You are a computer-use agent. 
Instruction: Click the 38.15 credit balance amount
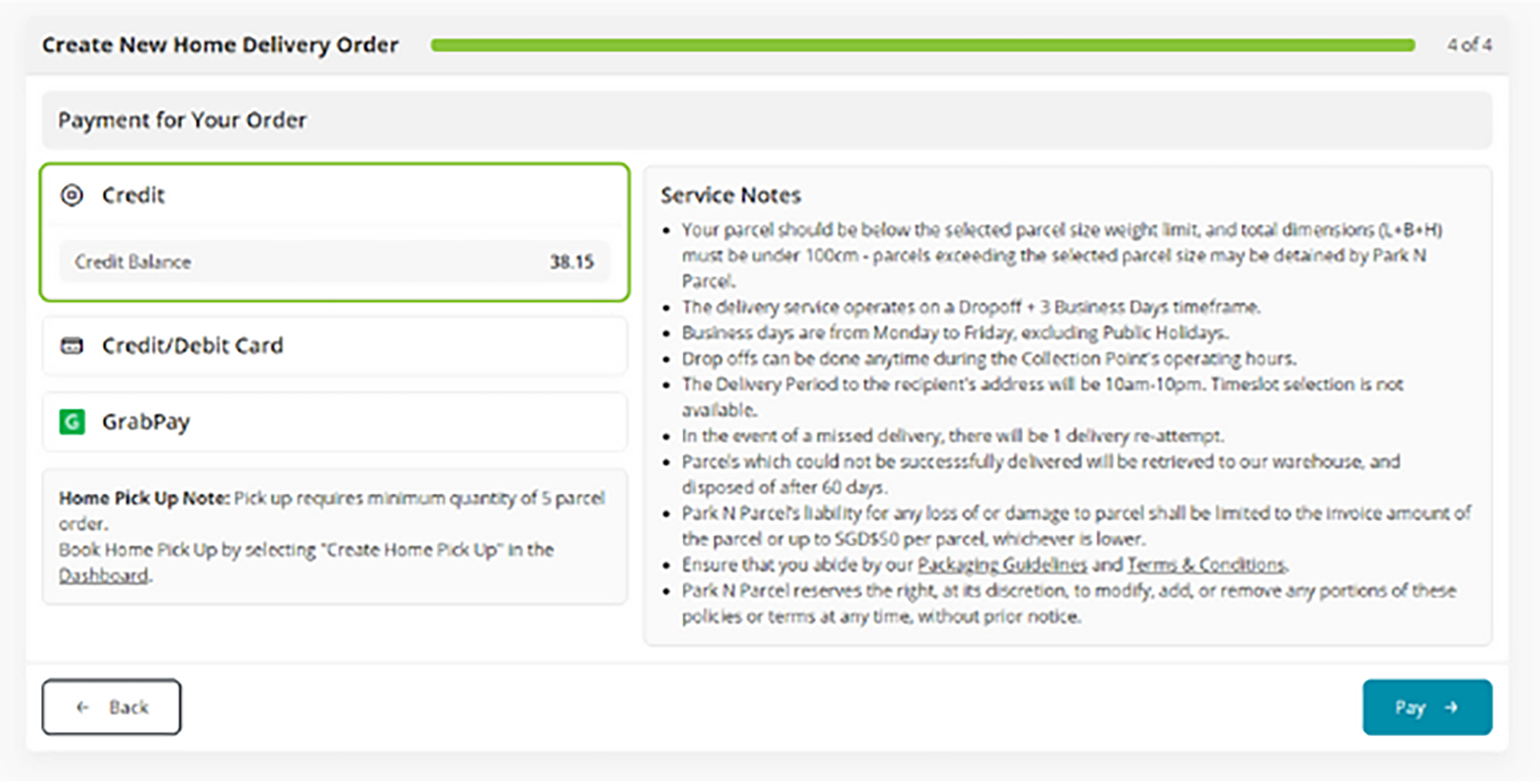571,262
